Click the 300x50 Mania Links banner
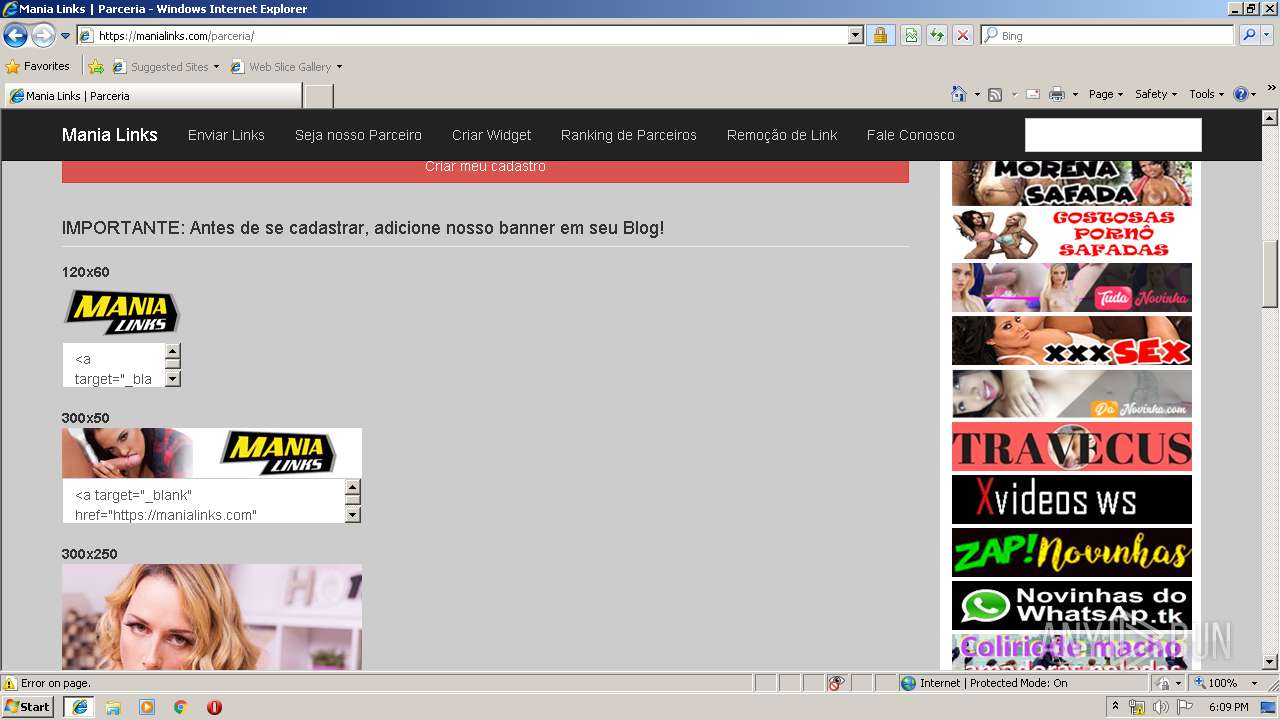 pos(212,453)
